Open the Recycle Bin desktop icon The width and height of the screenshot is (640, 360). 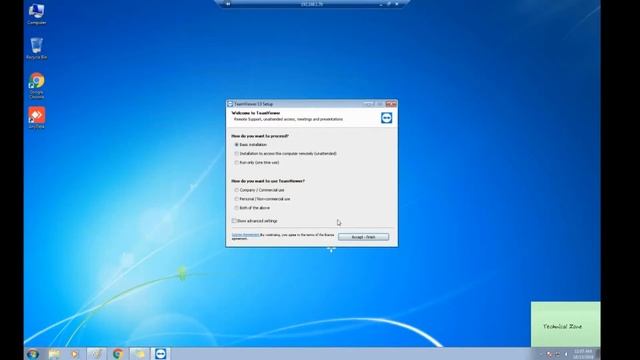[x=36, y=49]
